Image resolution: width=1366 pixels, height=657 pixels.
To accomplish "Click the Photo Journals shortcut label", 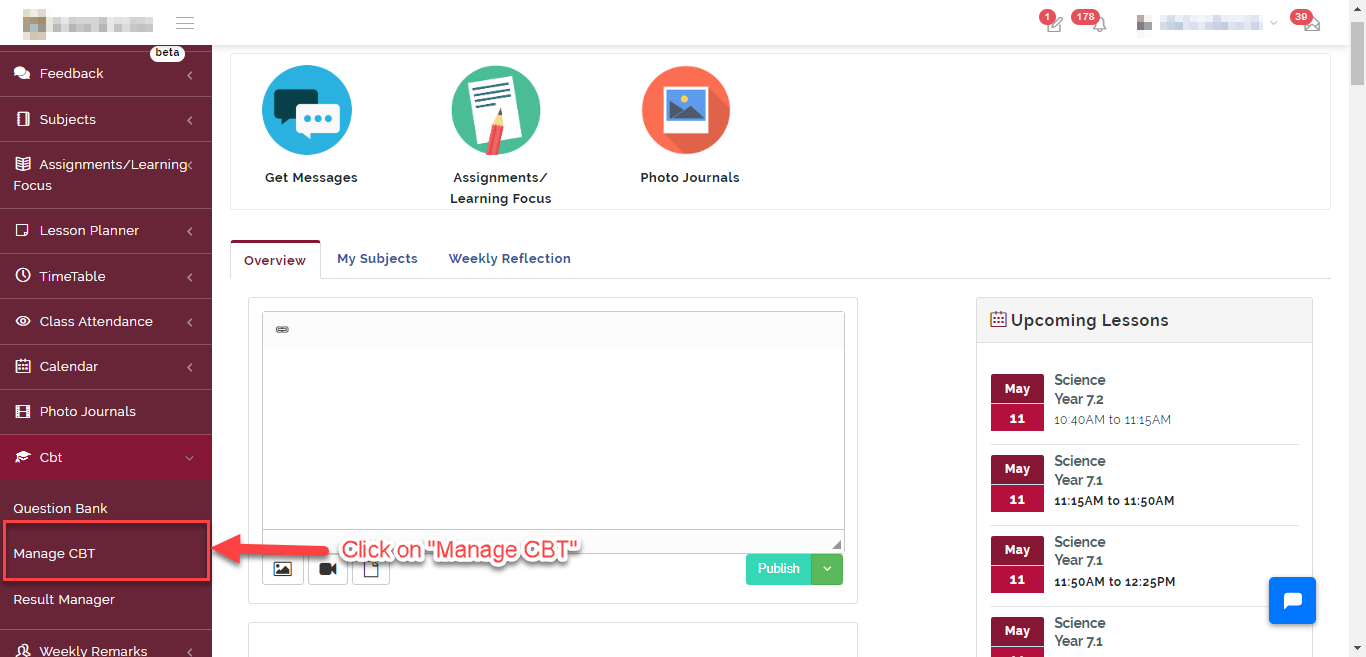I will (690, 178).
